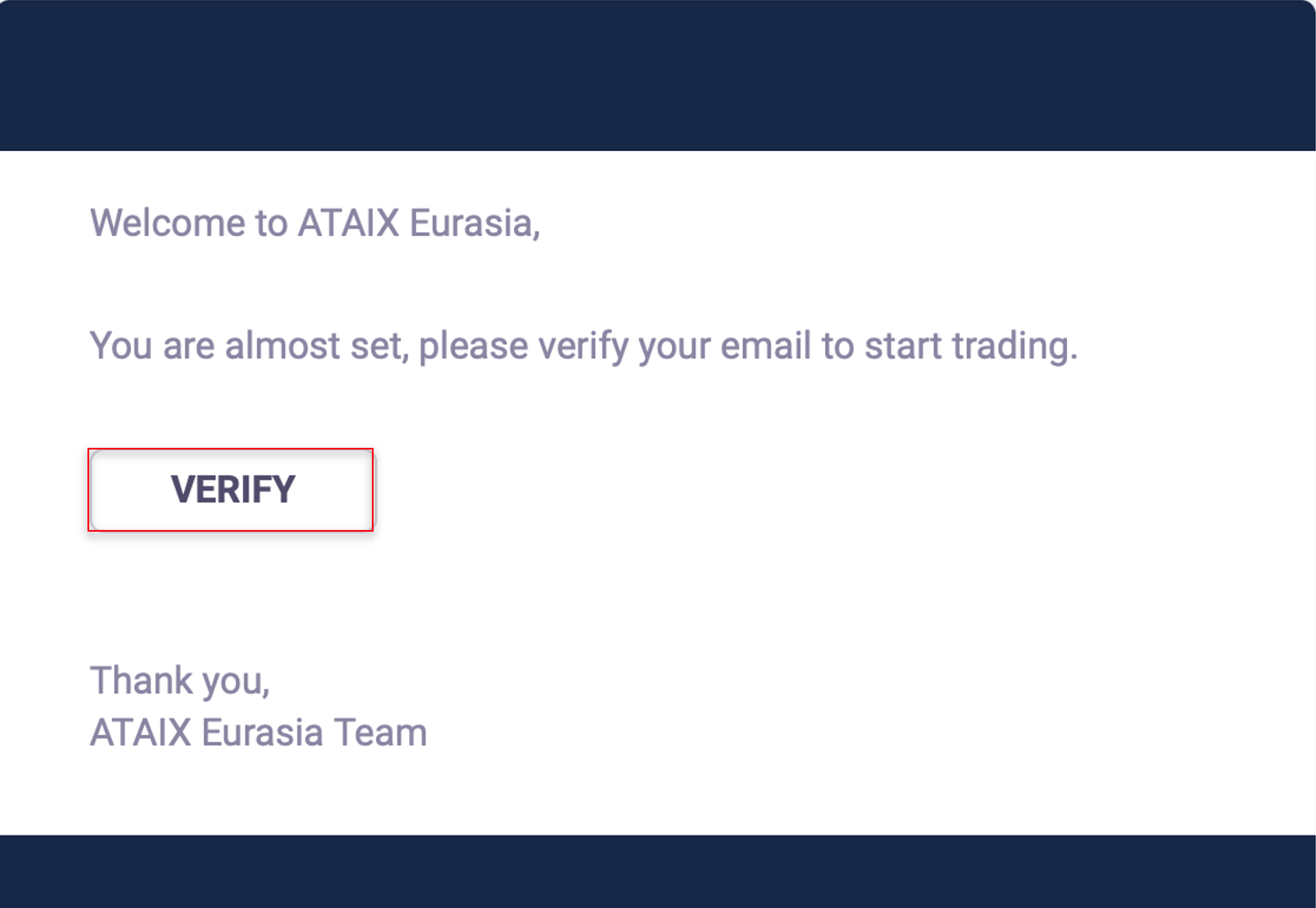
Task: Select the 'ATAIX Eurasia Team' signature line
Action: (x=257, y=731)
